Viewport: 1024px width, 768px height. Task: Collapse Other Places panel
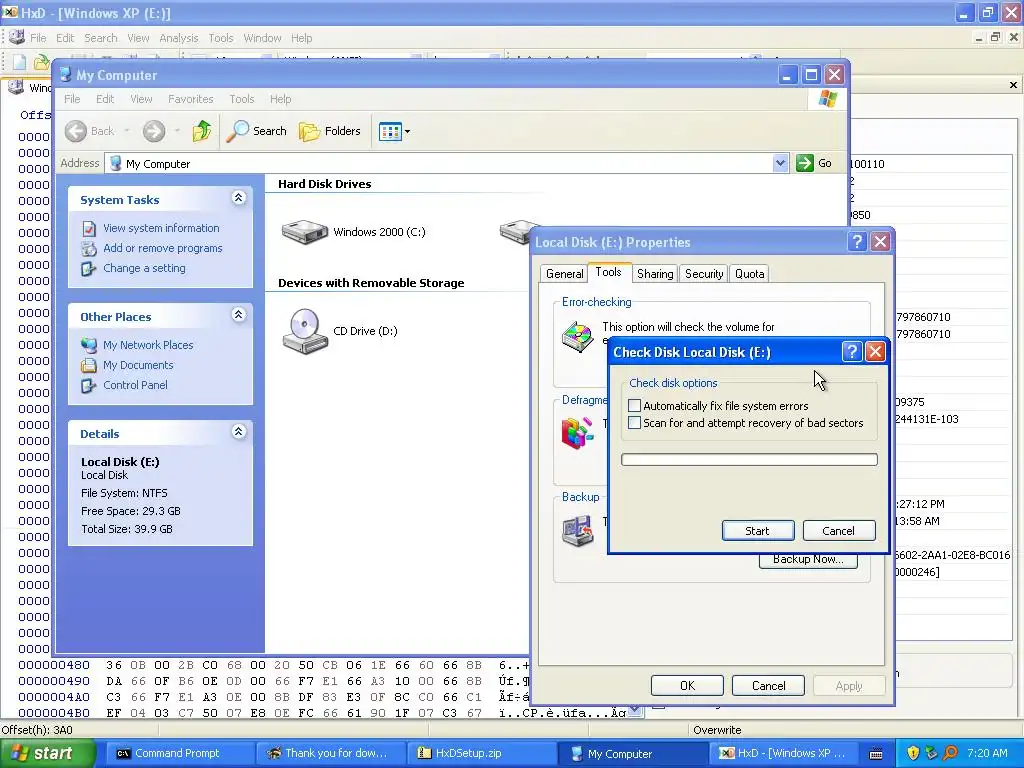coord(238,315)
